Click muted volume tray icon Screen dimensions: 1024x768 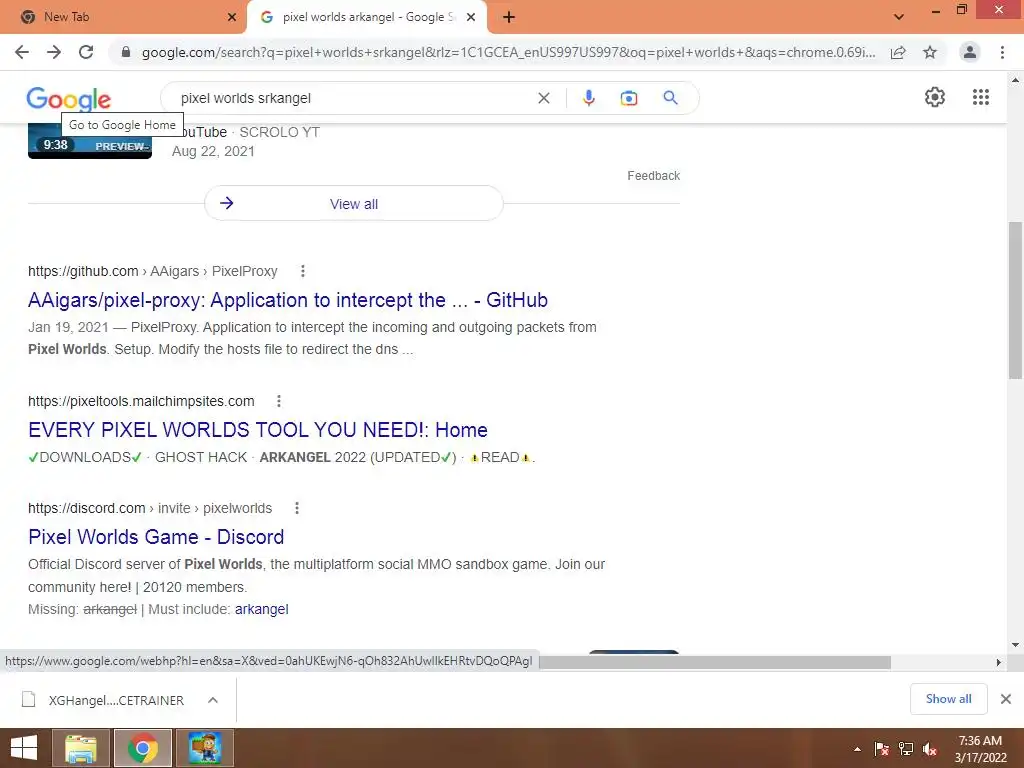tap(930, 749)
